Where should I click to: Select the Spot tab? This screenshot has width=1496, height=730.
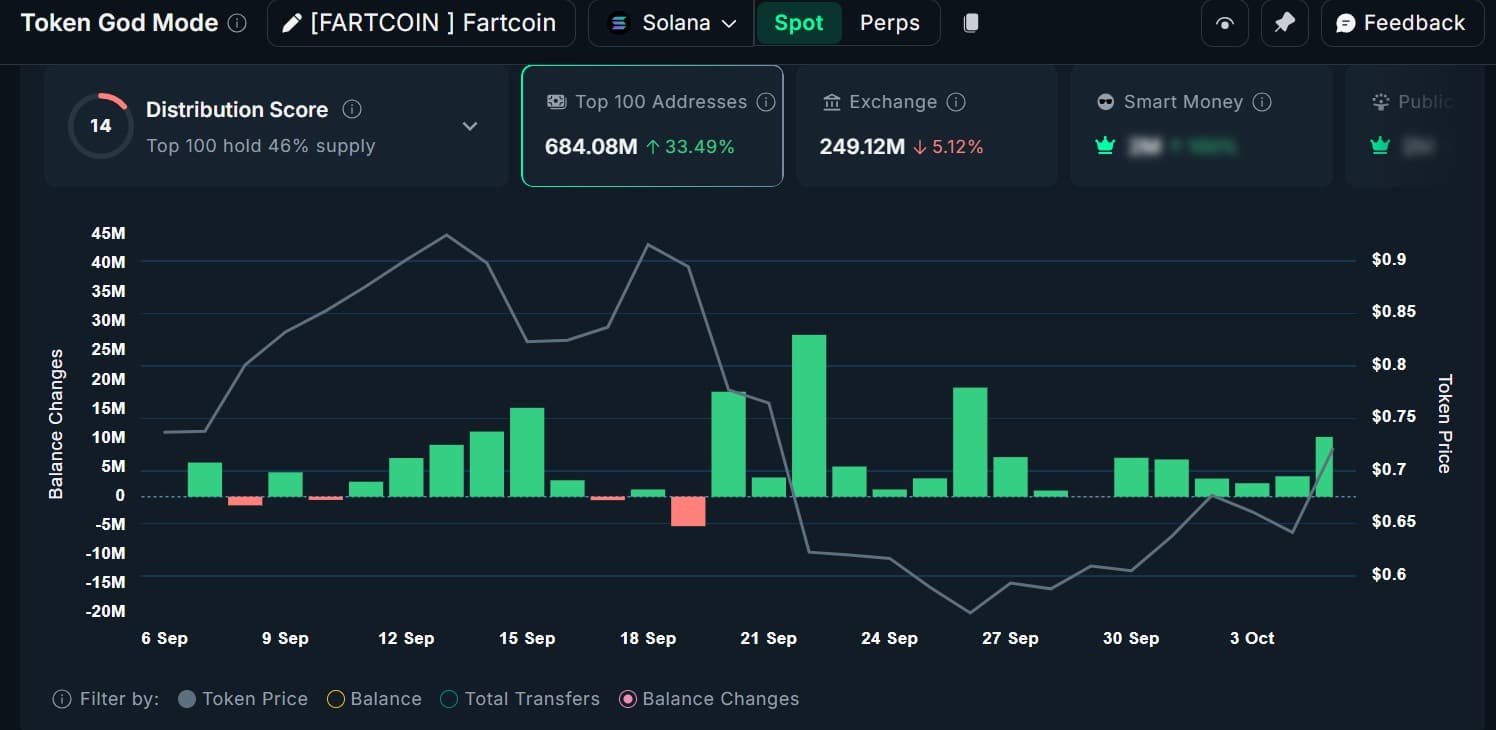coord(798,23)
